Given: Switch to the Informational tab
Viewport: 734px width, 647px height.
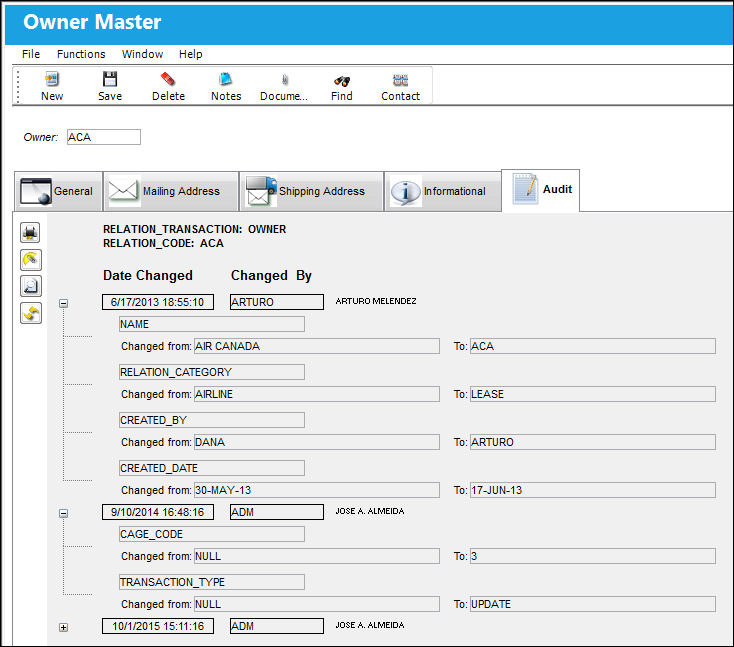Looking at the screenshot, I should click(x=443, y=191).
